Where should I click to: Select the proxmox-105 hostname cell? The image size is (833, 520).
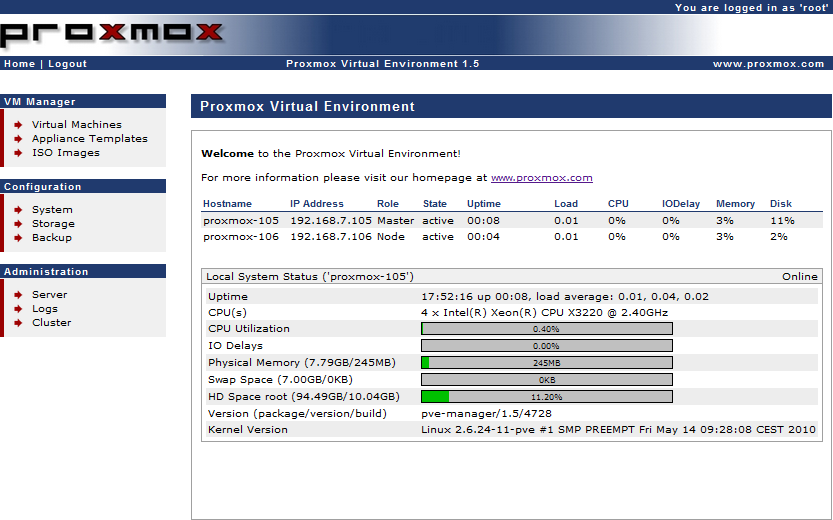[x=241, y=220]
